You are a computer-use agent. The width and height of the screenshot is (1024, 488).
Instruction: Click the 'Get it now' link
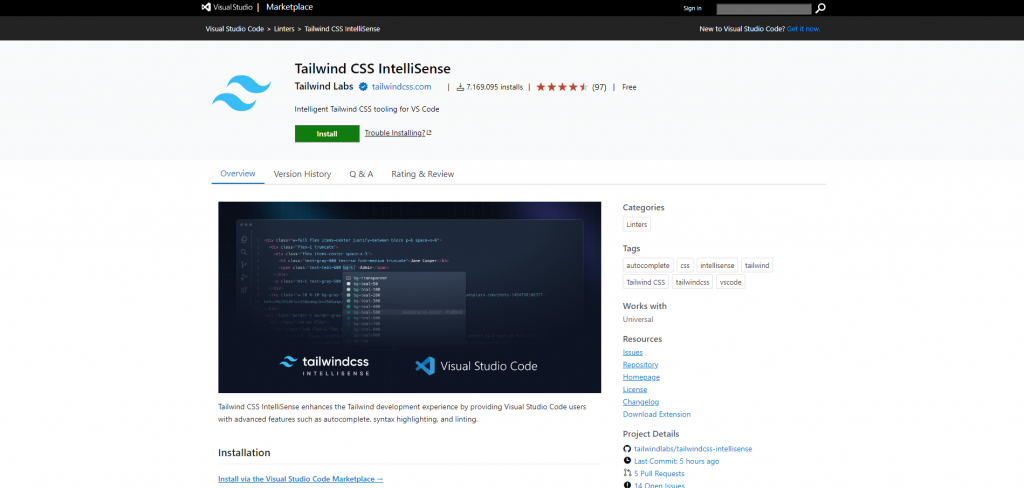803,29
